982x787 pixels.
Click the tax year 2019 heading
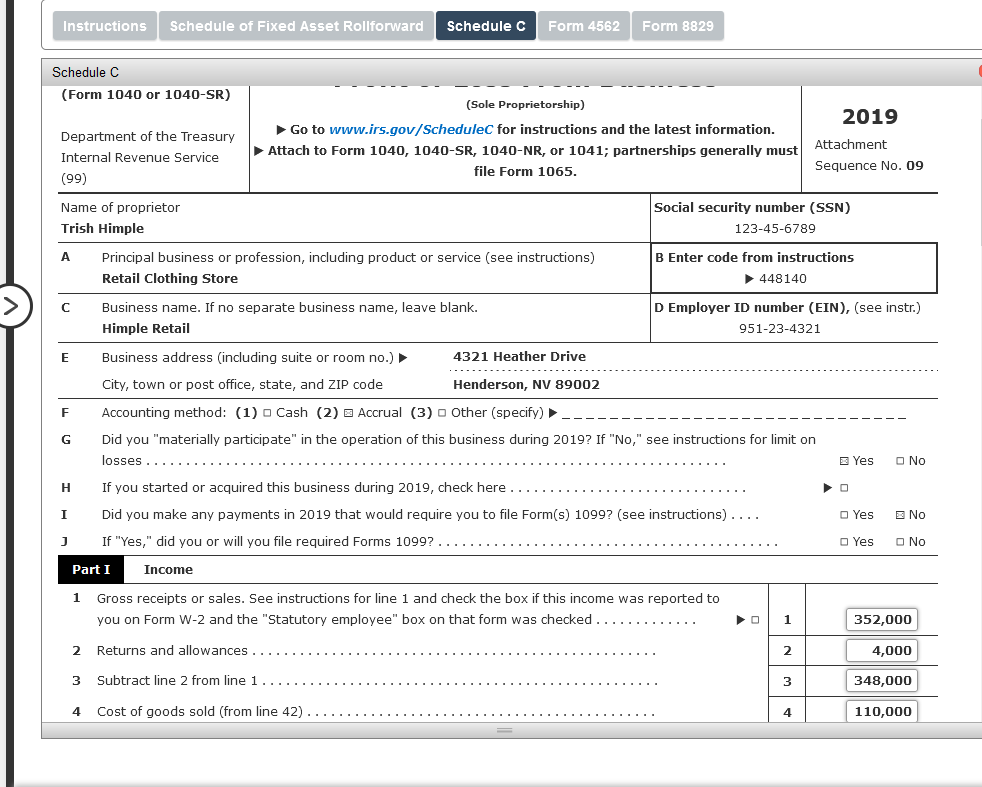coord(870,116)
